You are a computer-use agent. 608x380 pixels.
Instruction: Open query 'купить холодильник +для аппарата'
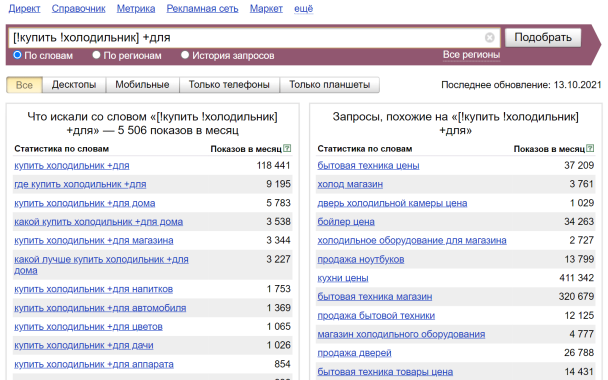coord(94,364)
